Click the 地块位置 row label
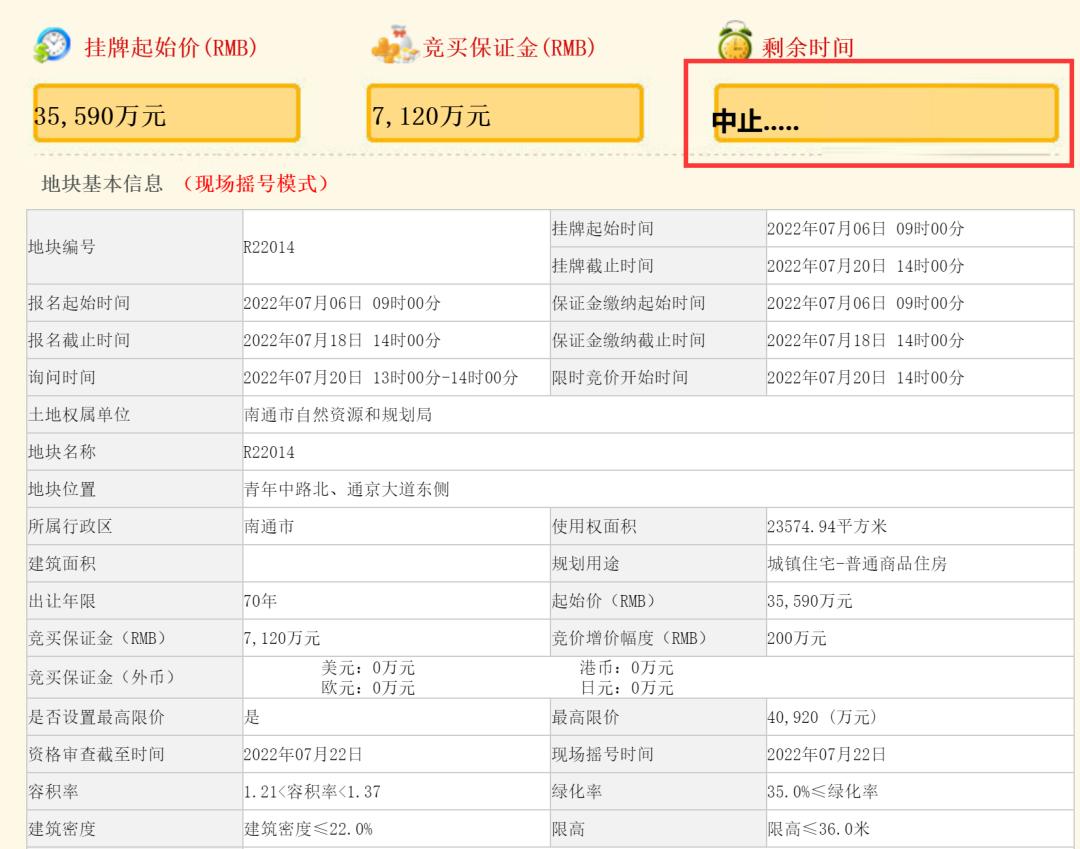The image size is (1080, 849). (x=61, y=490)
